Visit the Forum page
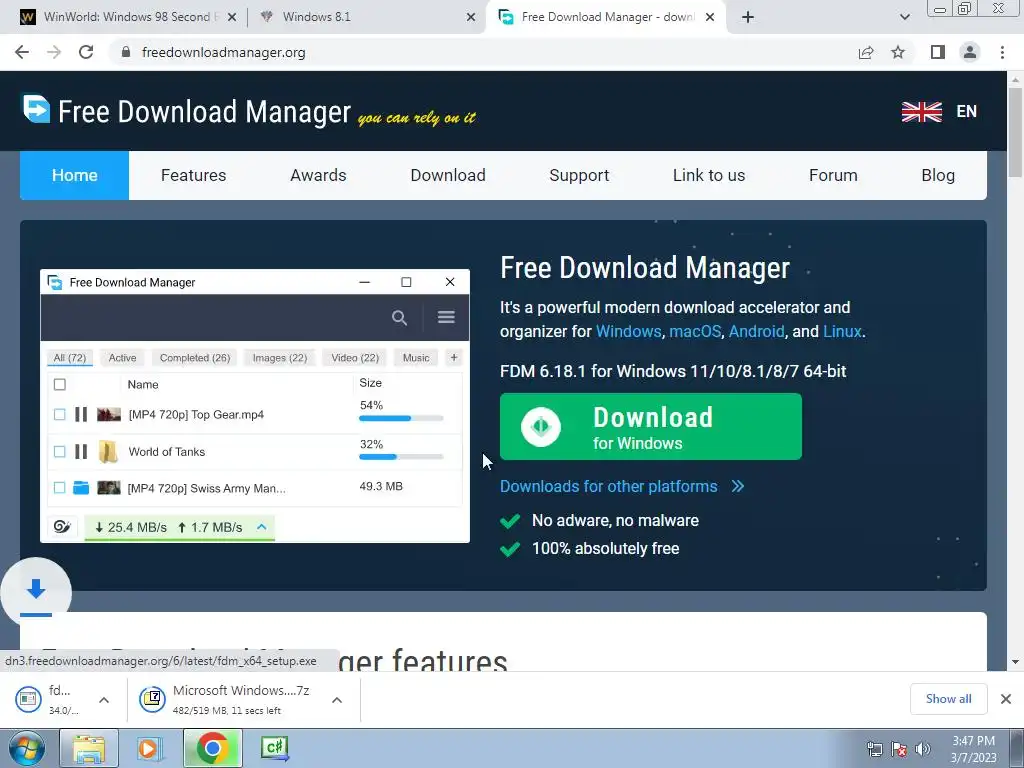1024x768 pixels. click(833, 175)
